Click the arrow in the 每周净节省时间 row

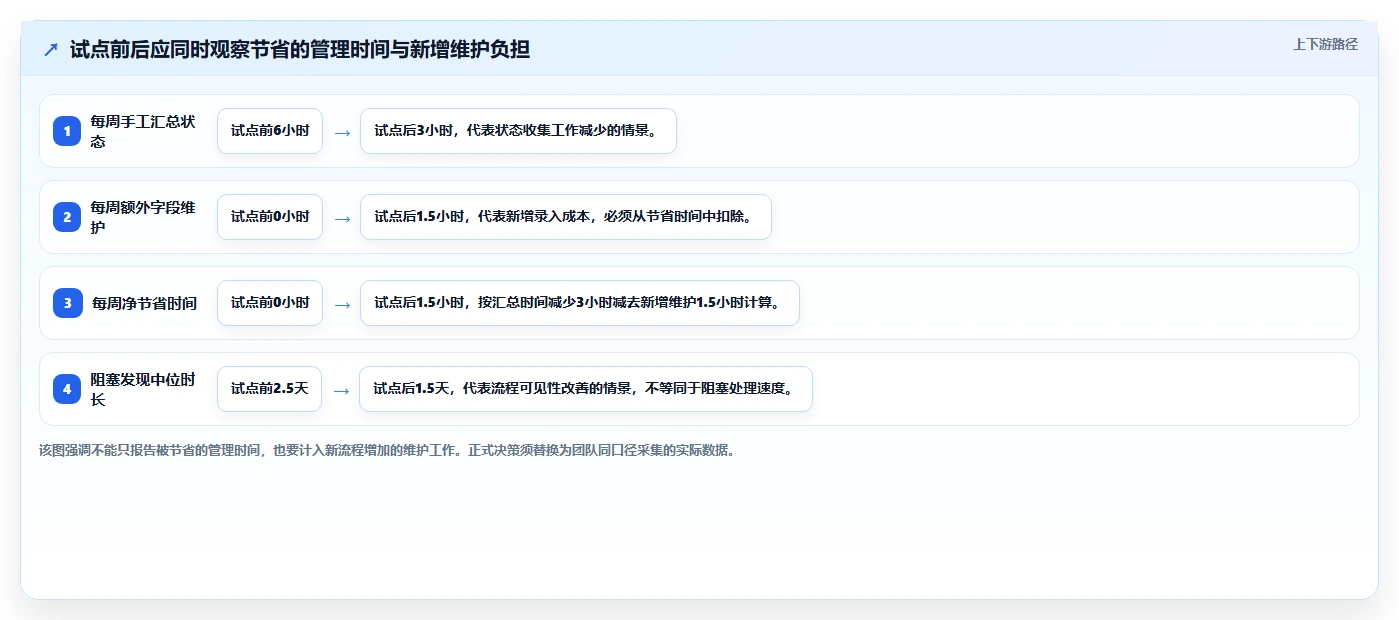(x=342, y=304)
